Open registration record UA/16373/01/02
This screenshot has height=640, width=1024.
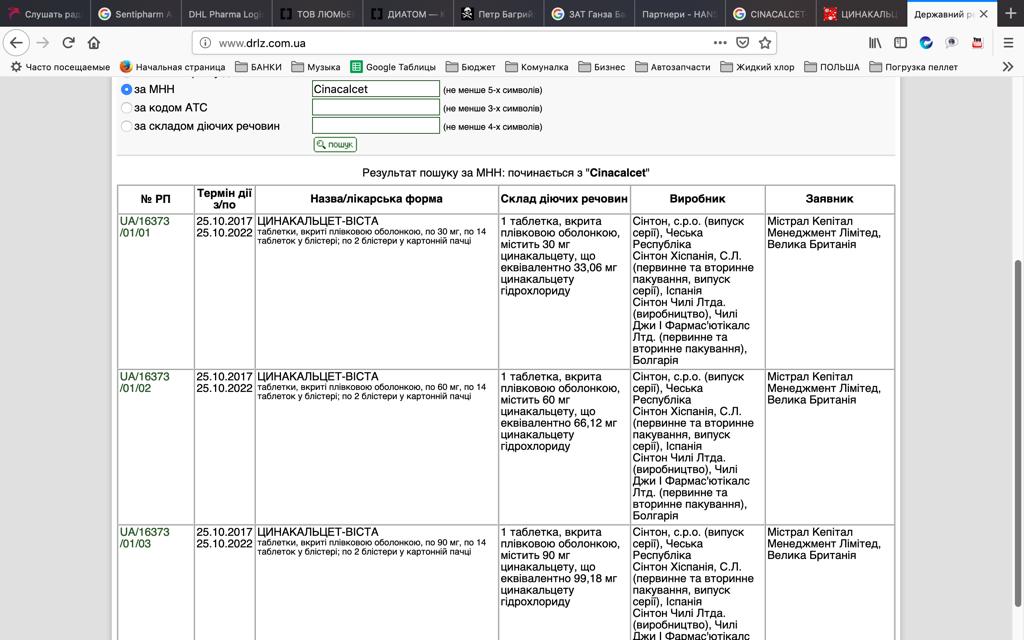[x=144, y=382]
